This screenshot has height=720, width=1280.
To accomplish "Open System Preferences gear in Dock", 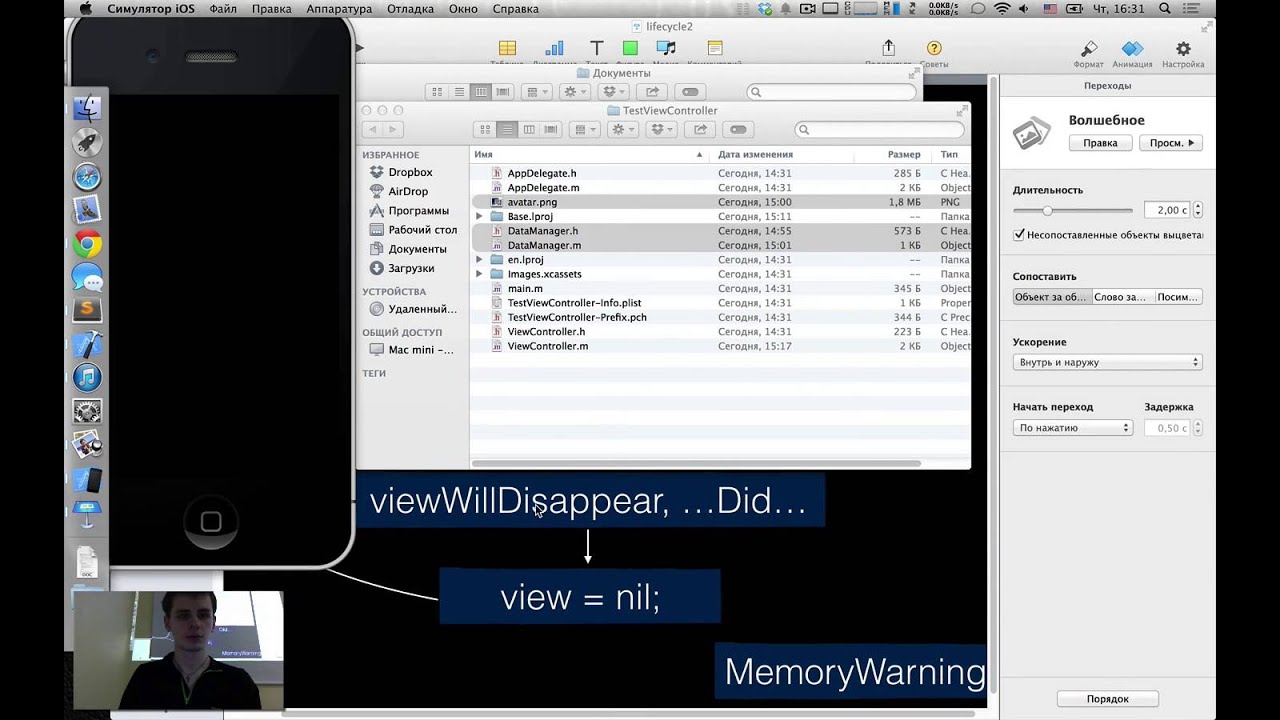I will [x=88, y=411].
